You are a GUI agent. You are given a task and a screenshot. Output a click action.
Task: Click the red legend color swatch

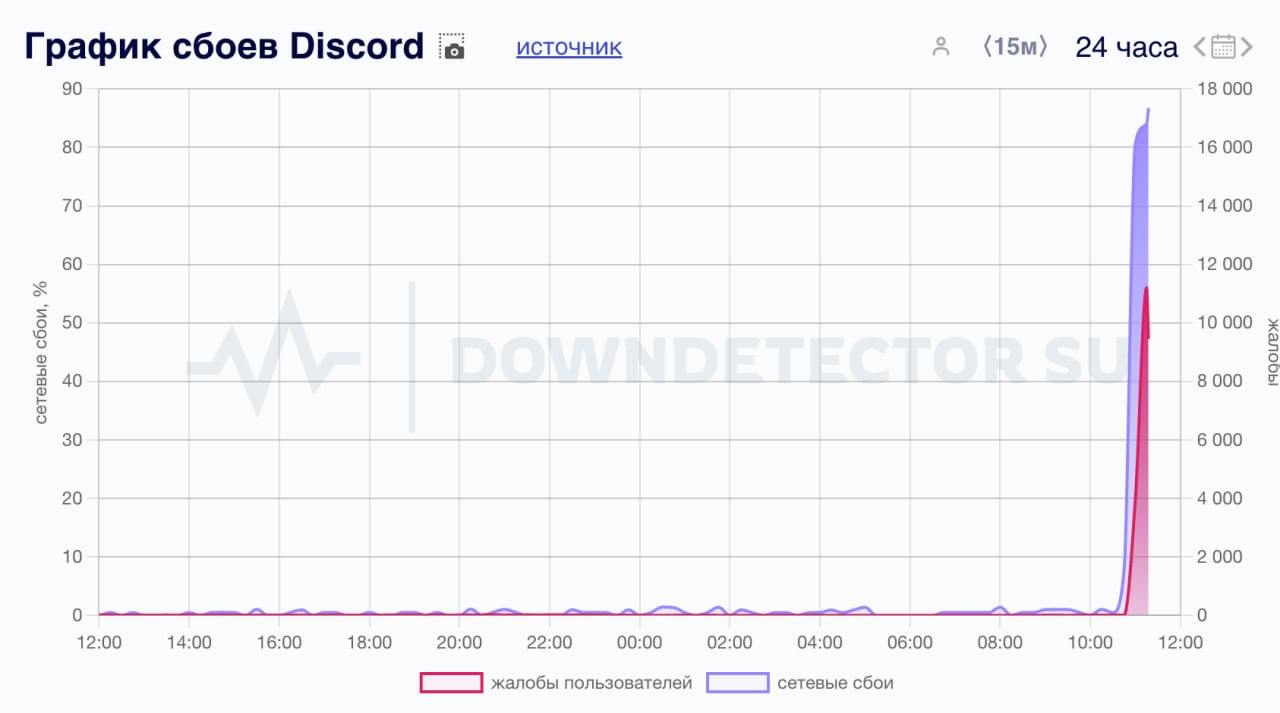(x=451, y=683)
